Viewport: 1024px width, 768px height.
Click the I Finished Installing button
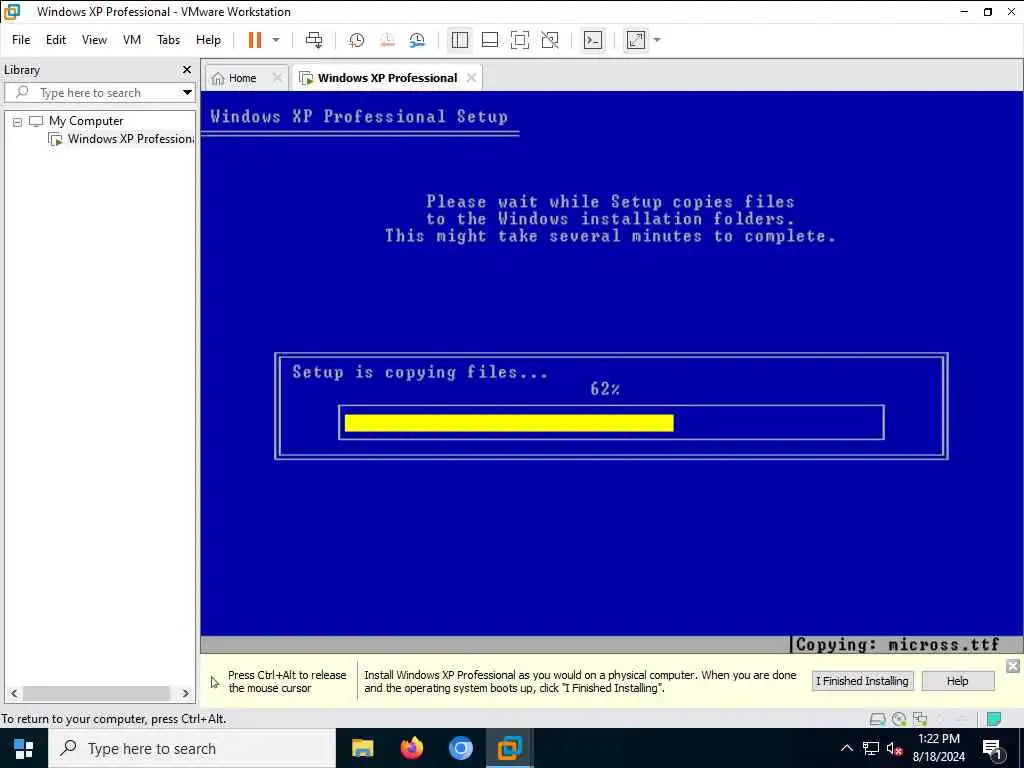pyautogui.click(x=862, y=681)
